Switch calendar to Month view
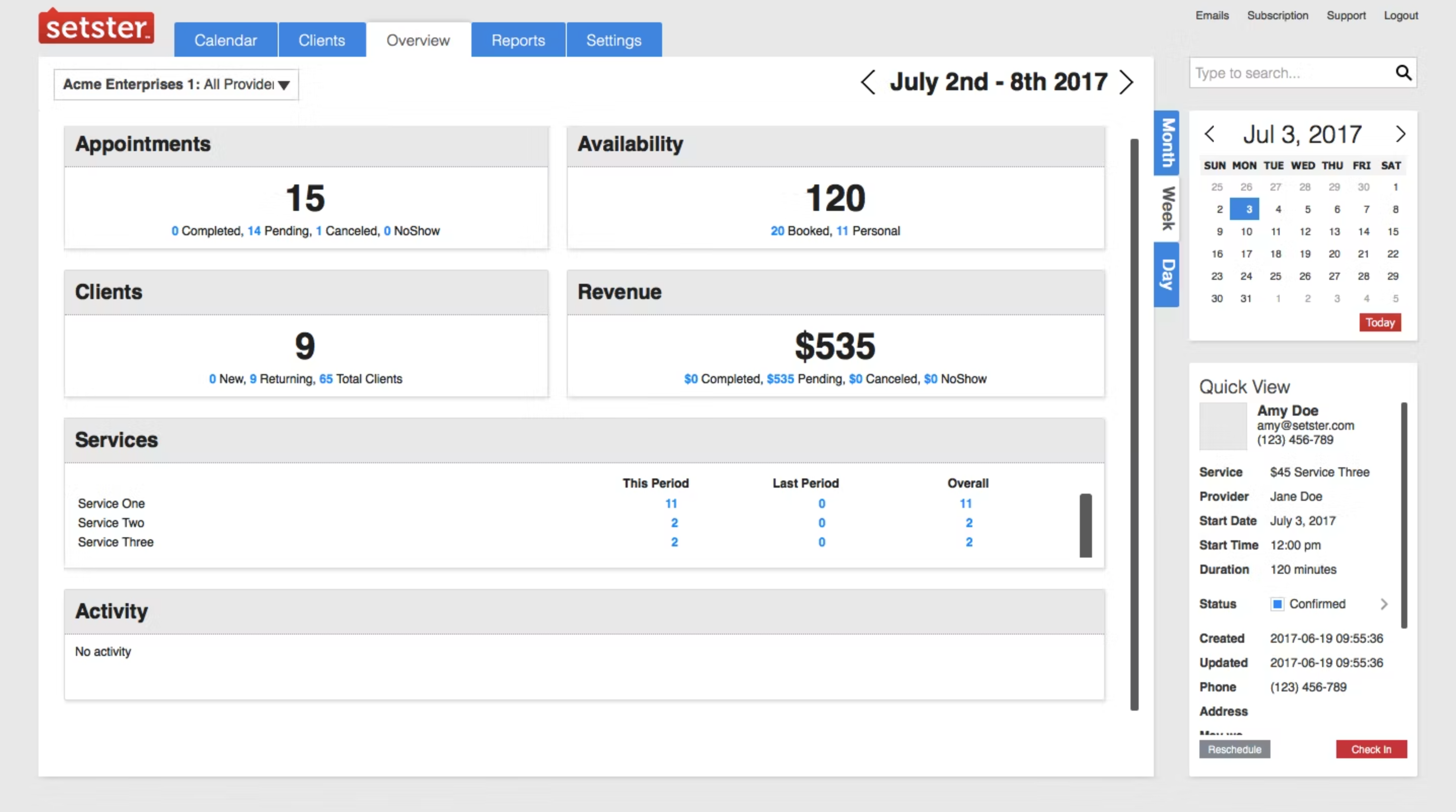Image resolution: width=1456 pixels, height=812 pixels. pos(1167,142)
